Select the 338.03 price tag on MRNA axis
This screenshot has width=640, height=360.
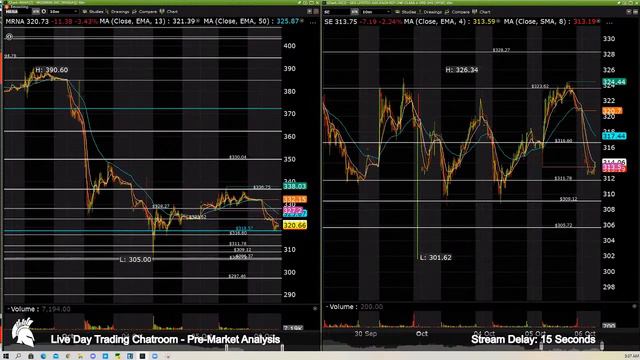click(x=295, y=186)
